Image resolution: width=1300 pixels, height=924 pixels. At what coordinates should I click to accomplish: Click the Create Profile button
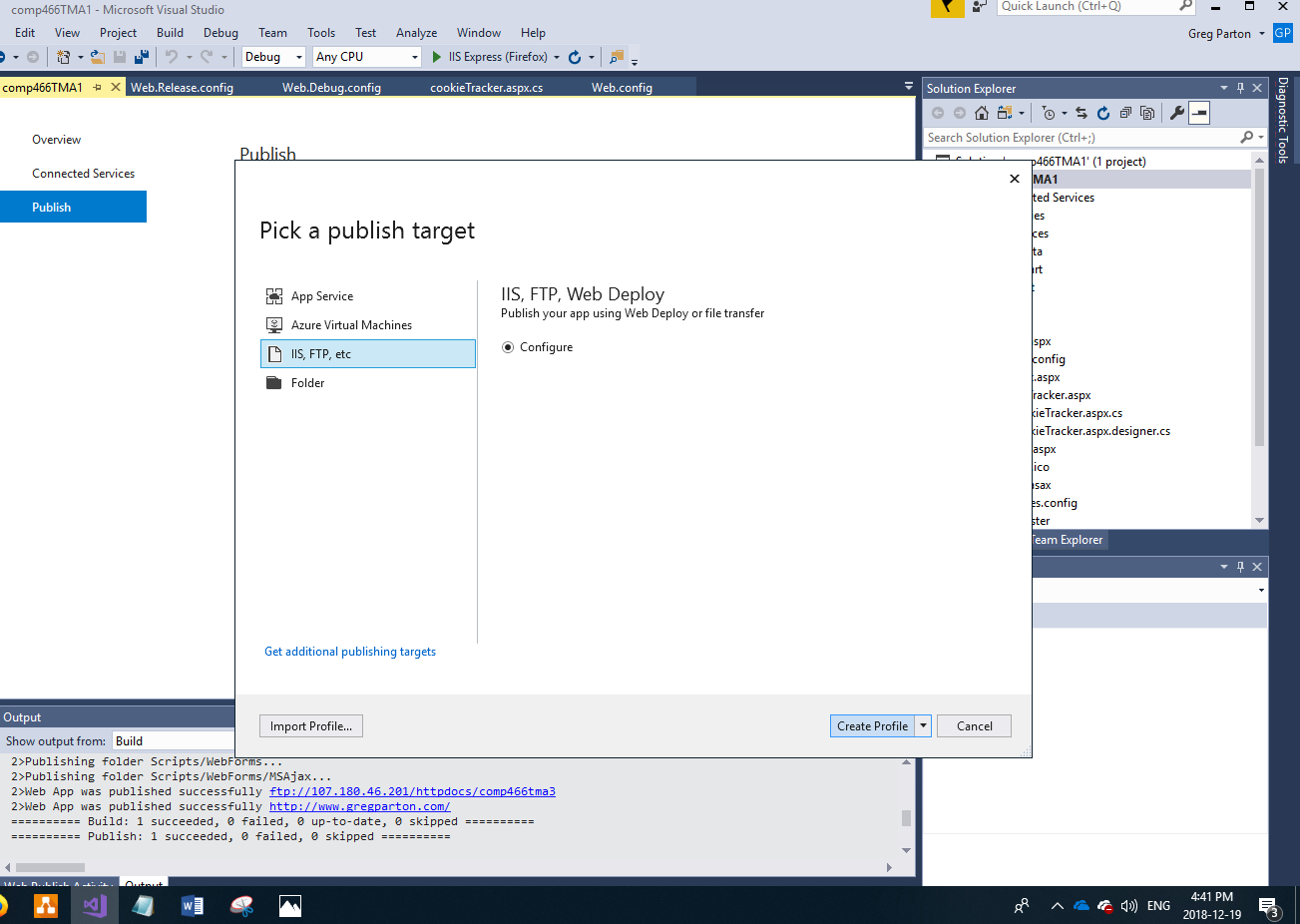point(873,726)
